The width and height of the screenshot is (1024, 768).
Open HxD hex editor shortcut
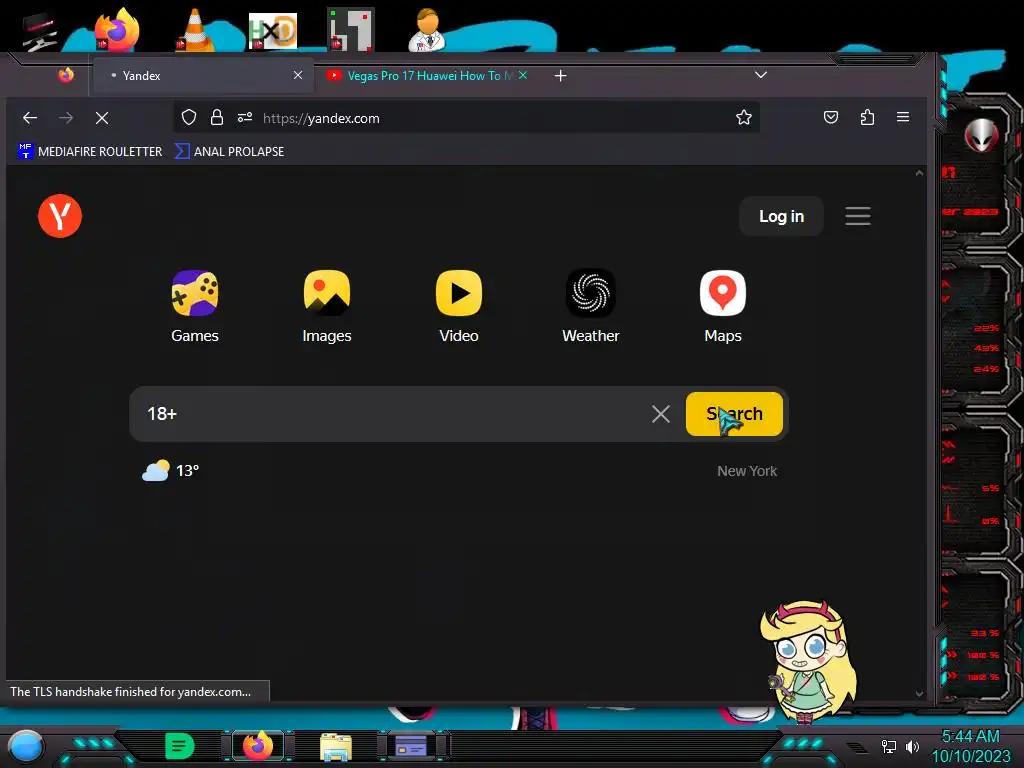point(273,31)
